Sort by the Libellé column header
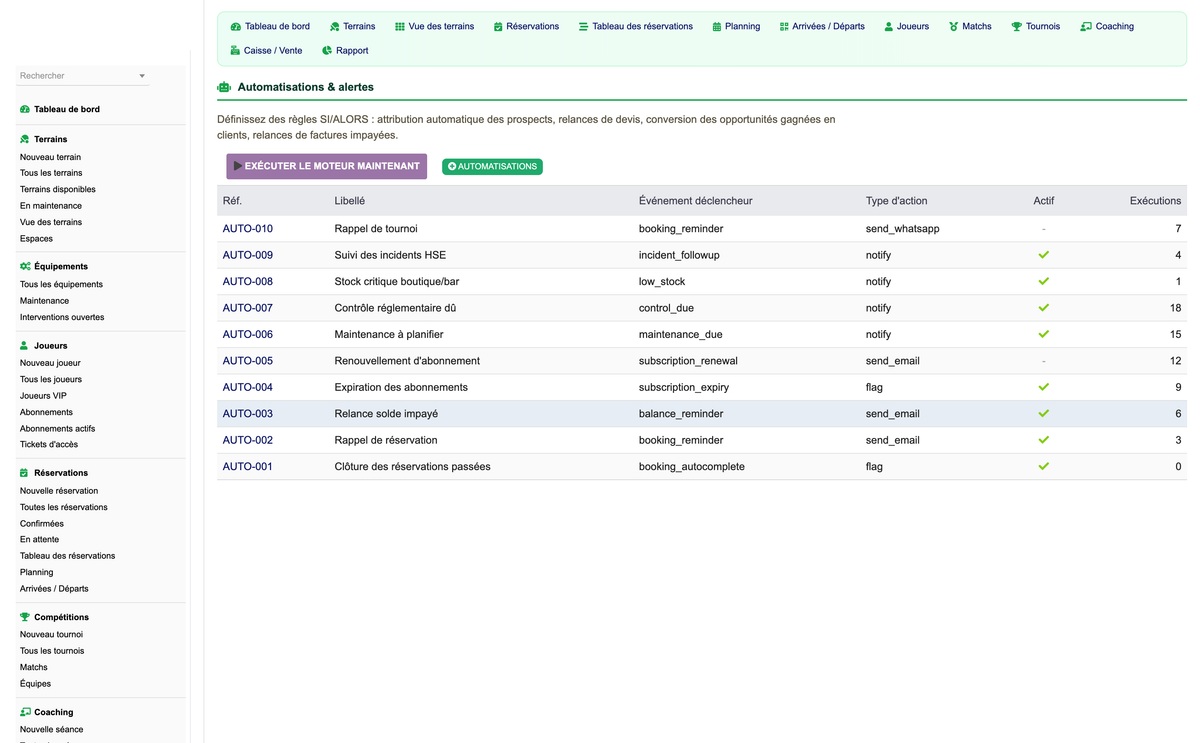The width and height of the screenshot is (1200, 743). (350, 201)
